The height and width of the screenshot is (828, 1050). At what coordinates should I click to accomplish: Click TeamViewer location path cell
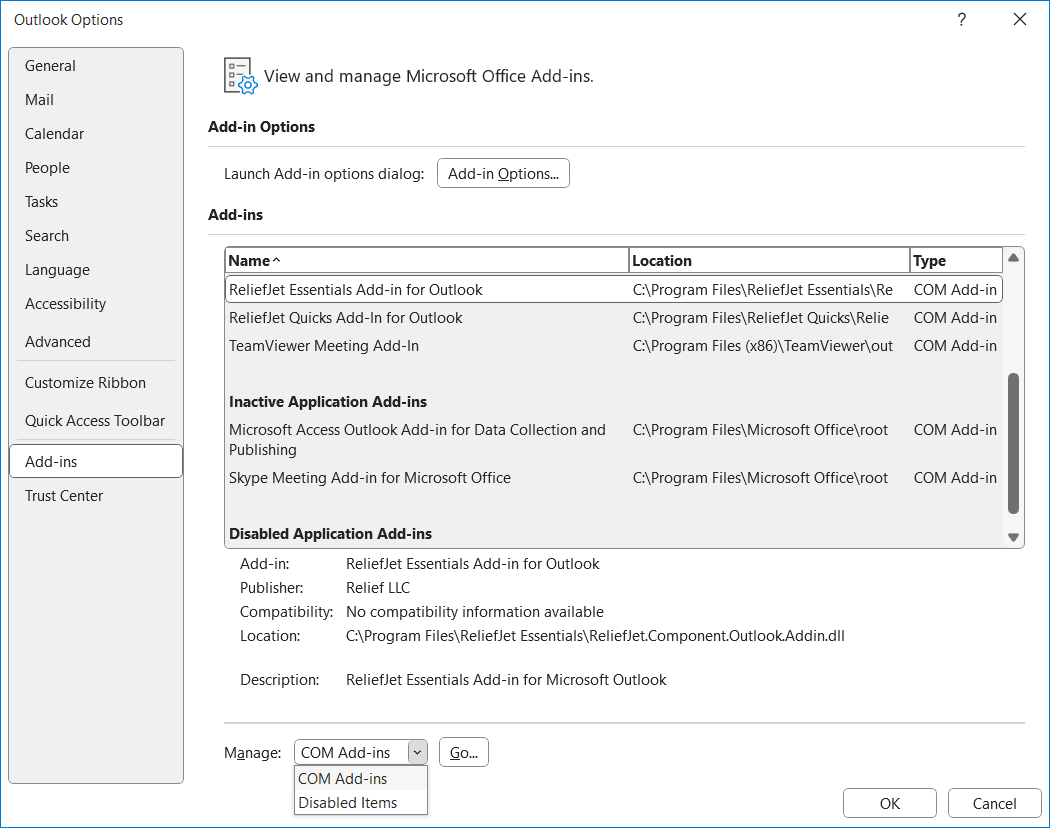click(x=763, y=346)
